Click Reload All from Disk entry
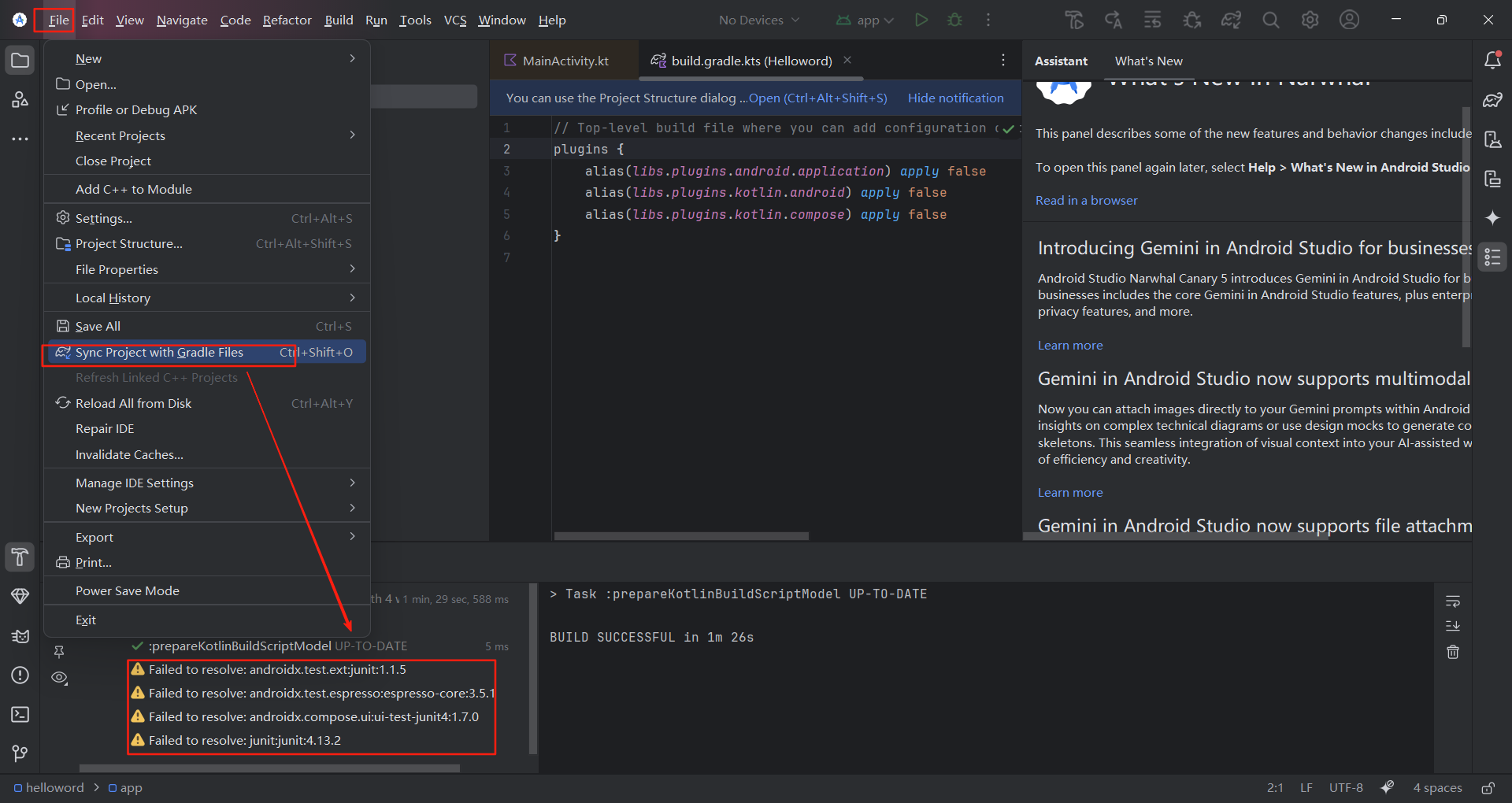 point(206,404)
